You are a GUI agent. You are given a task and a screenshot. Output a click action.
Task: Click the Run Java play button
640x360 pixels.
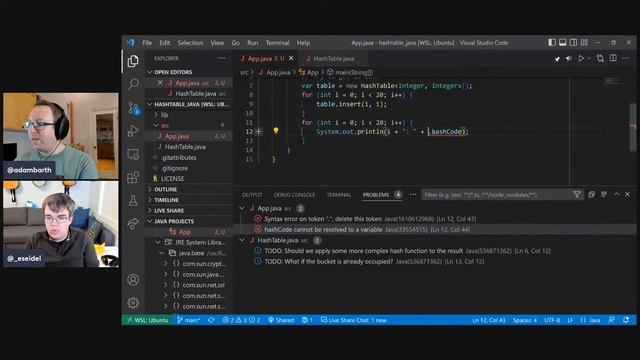tap(581, 58)
